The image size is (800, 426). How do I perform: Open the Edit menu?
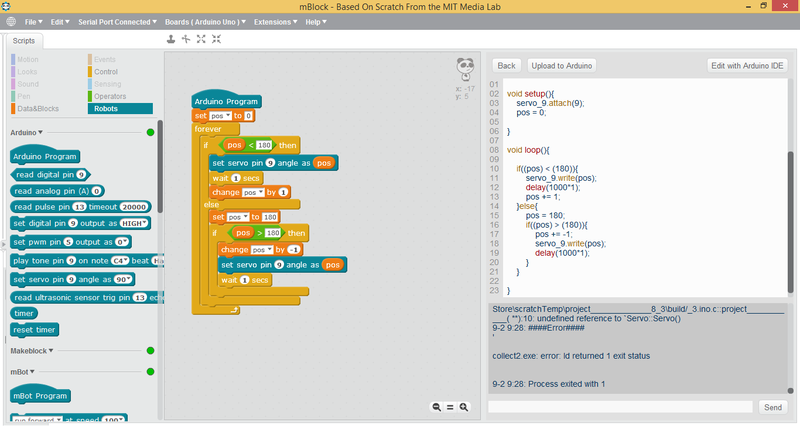coord(60,22)
